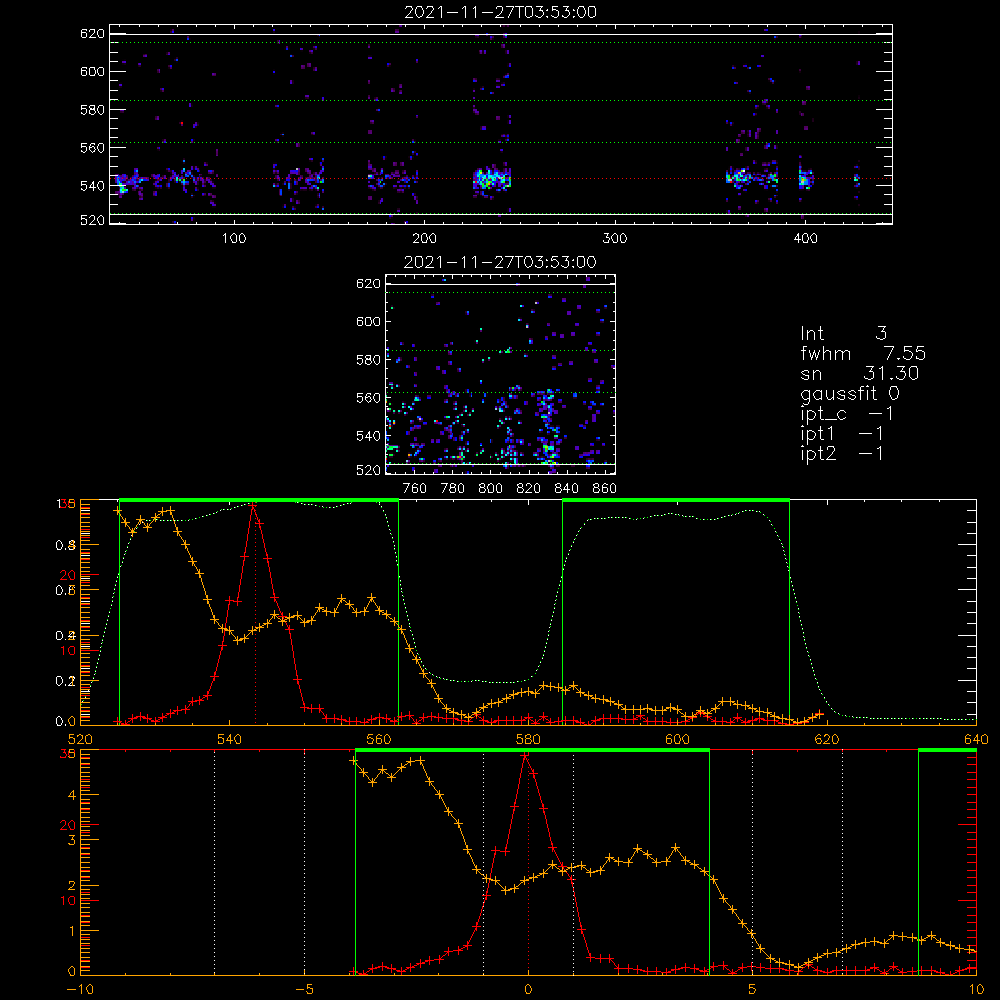Click x-axis label 640 of spectrum plot

pos(976,739)
